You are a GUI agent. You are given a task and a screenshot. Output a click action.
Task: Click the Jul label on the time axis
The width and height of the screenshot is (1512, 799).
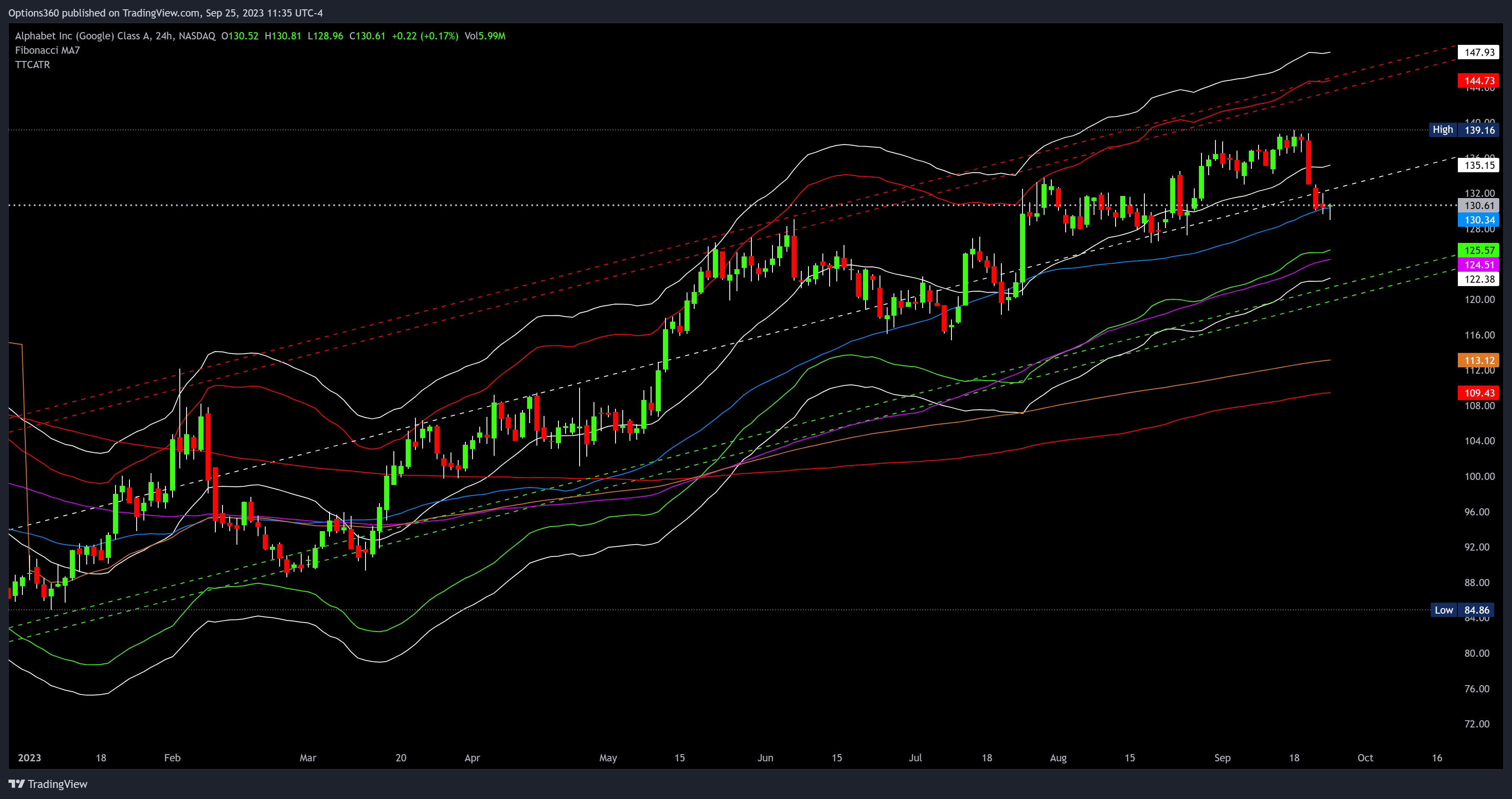pos(915,758)
